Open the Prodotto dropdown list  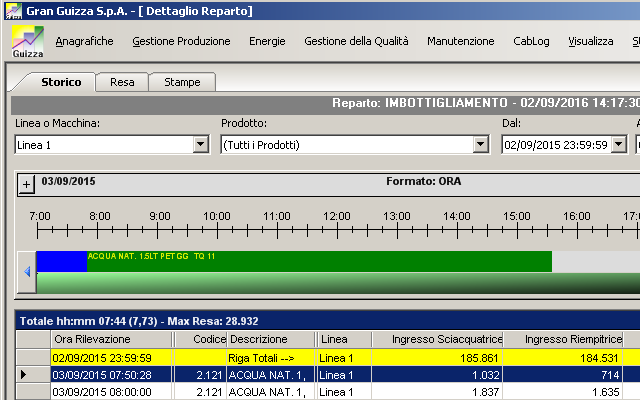[x=478, y=145]
